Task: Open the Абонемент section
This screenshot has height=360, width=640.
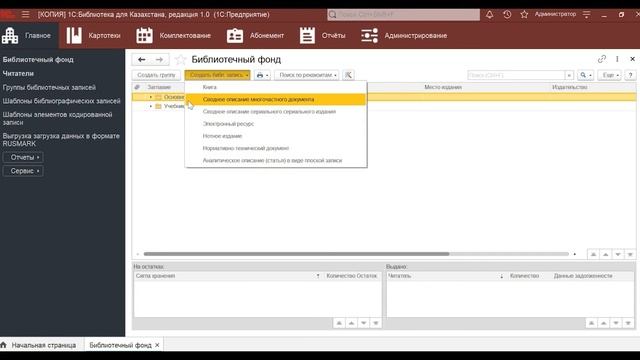Action: click(255, 36)
